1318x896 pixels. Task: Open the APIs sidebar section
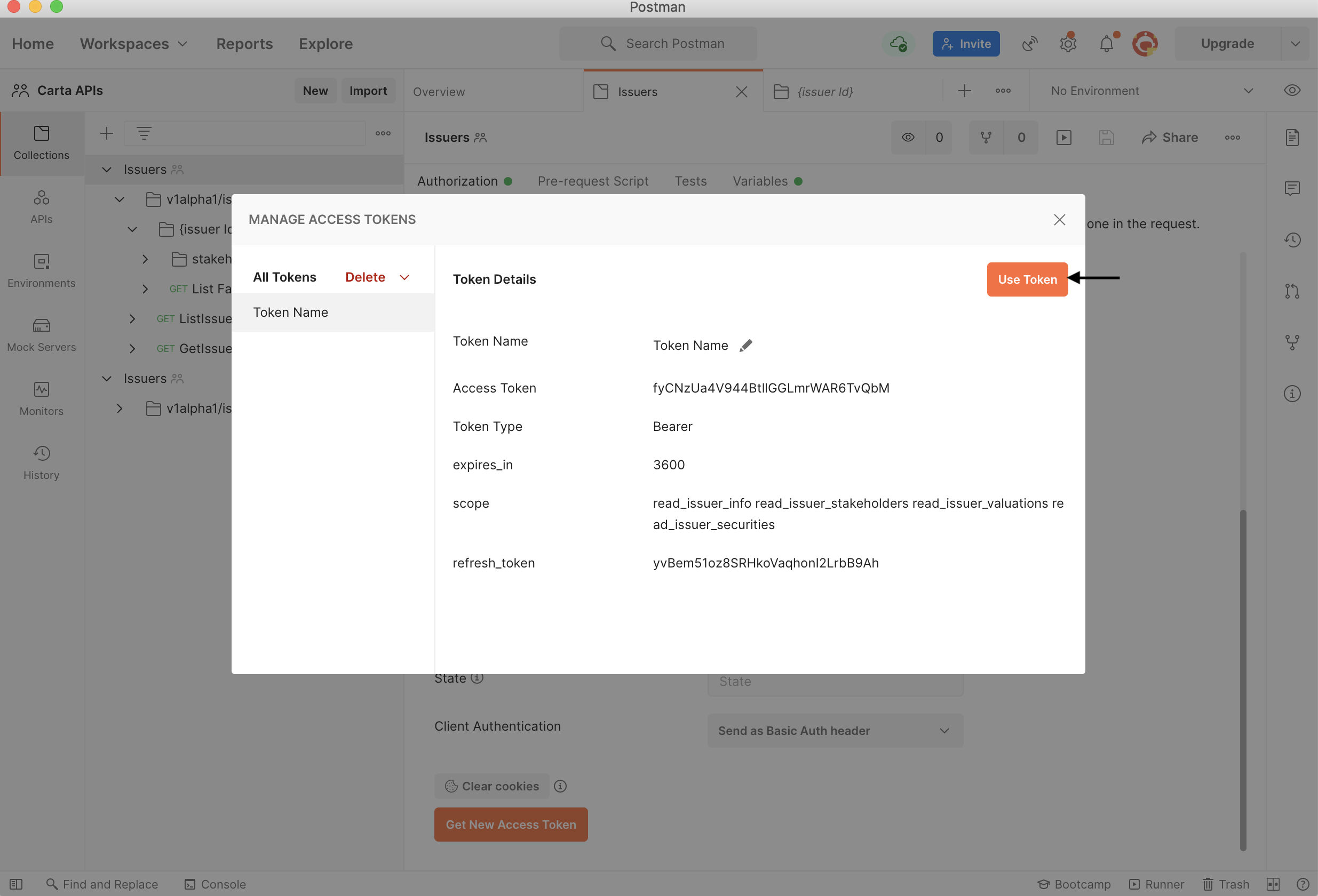tap(42, 207)
